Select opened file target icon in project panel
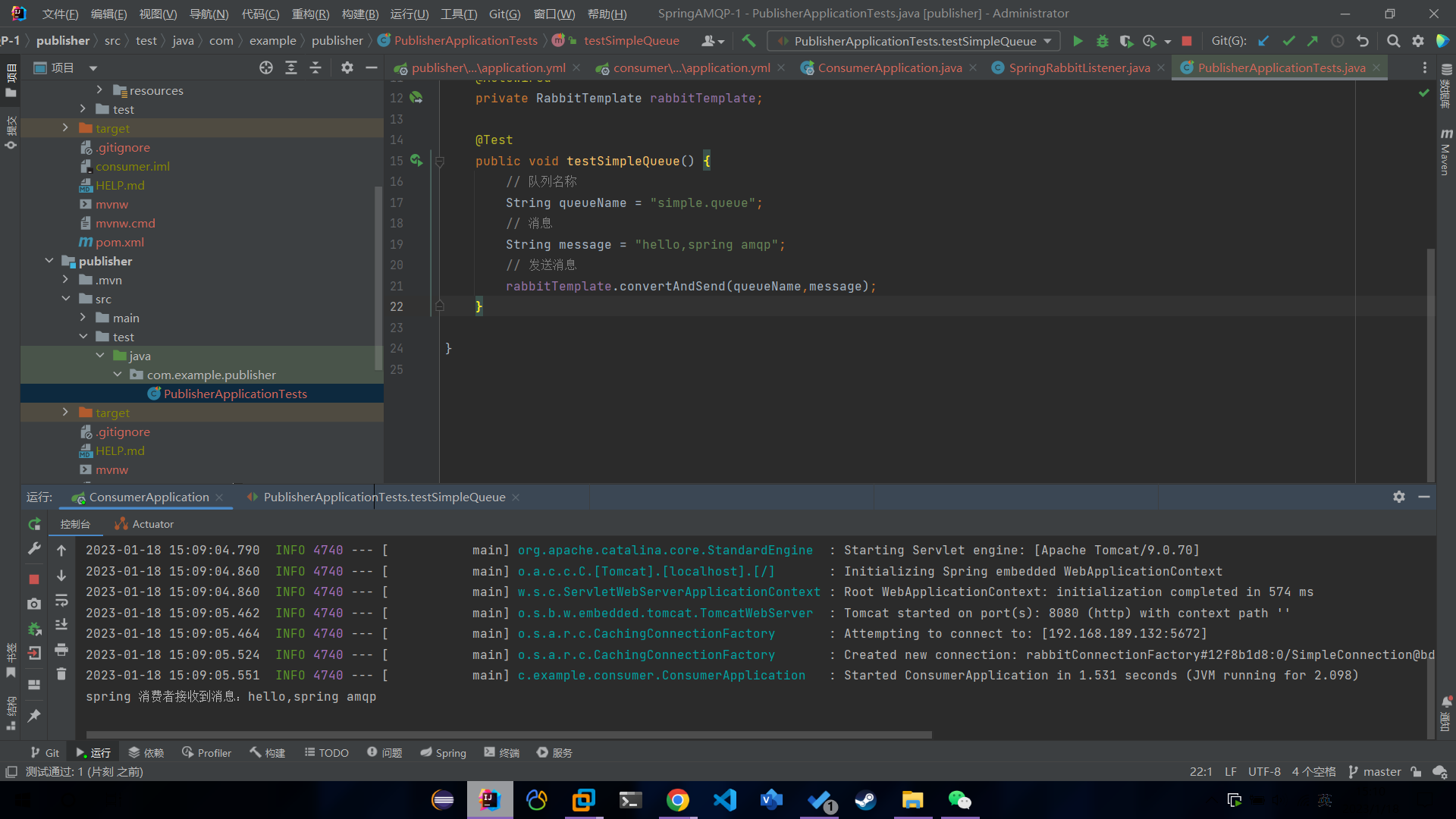The height and width of the screenshot is (819, 1456). point(266,68)
